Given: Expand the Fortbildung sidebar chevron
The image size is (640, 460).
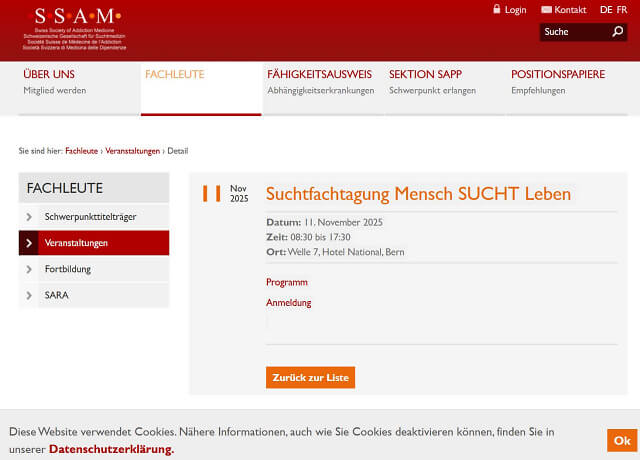Looking at the screenshot, I should click(x=29, y=269).
